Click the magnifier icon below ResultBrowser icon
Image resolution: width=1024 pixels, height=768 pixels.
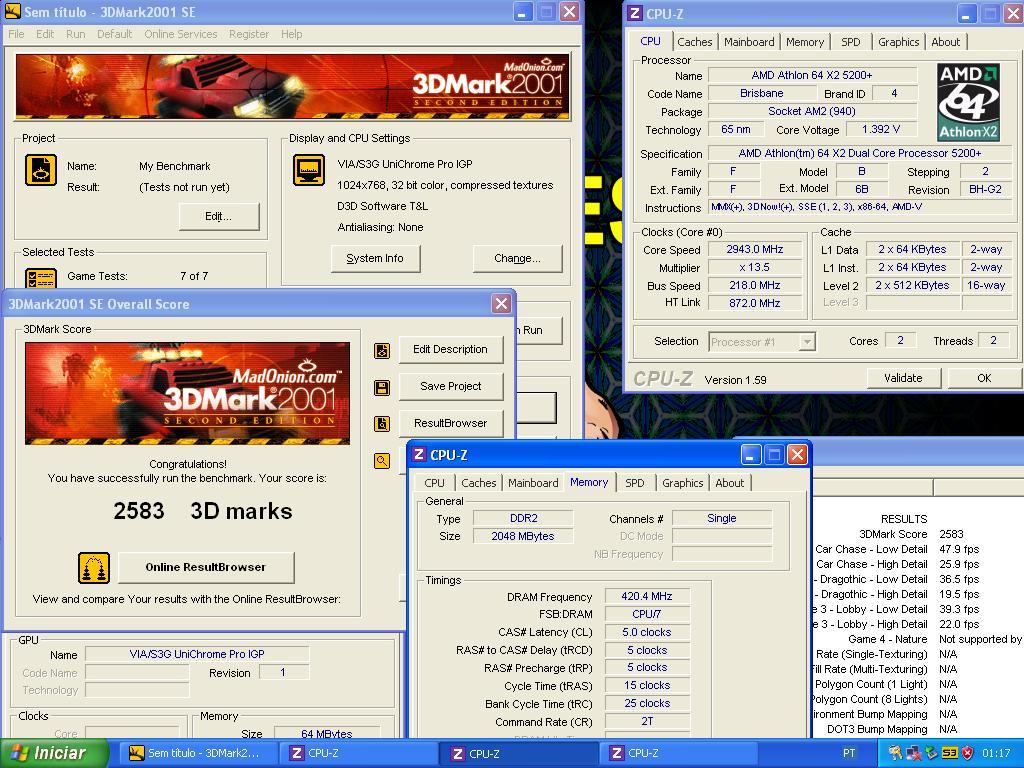click(382, 461)
